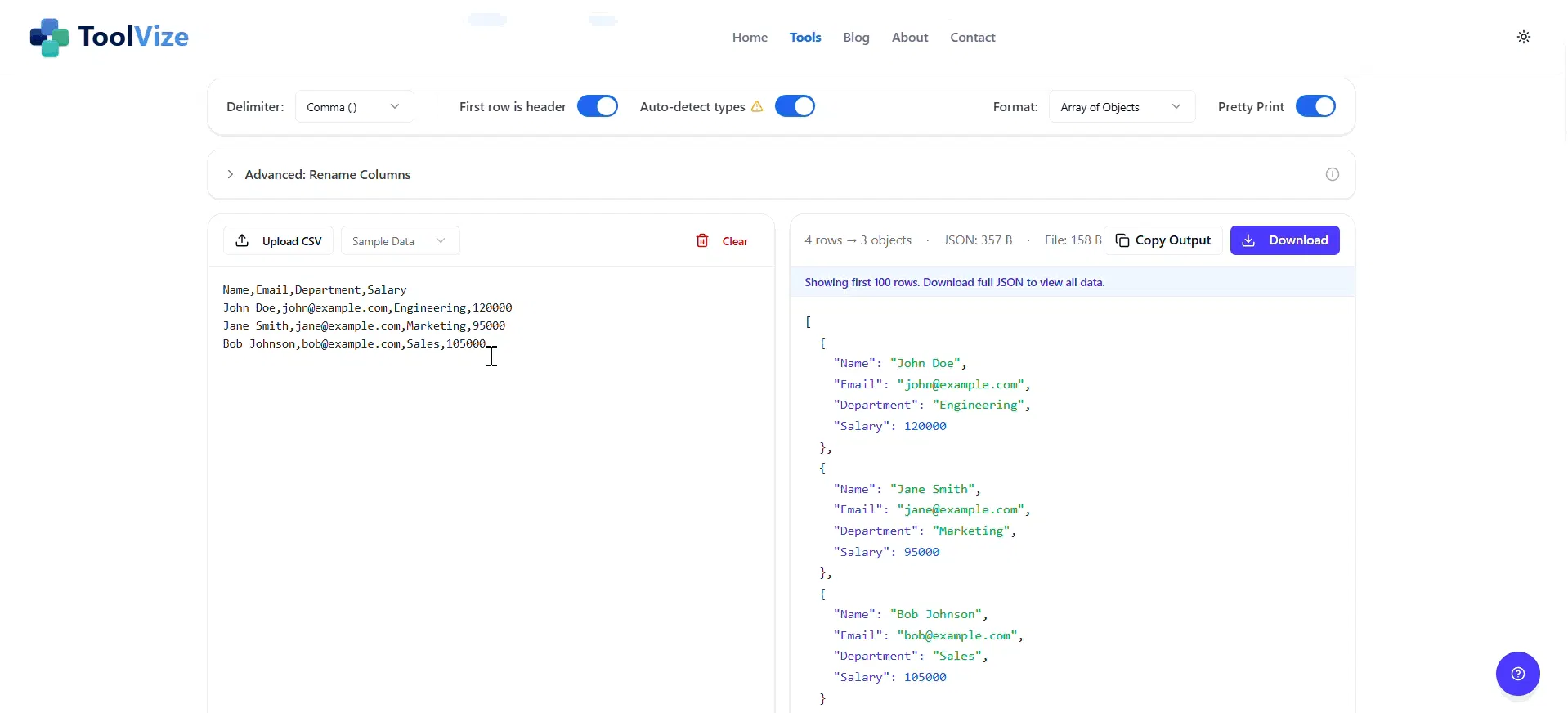The height and width of the screenshot is (713, 1568).
Task: Open the Delimiter Comma dropdown
Action: 354,106
